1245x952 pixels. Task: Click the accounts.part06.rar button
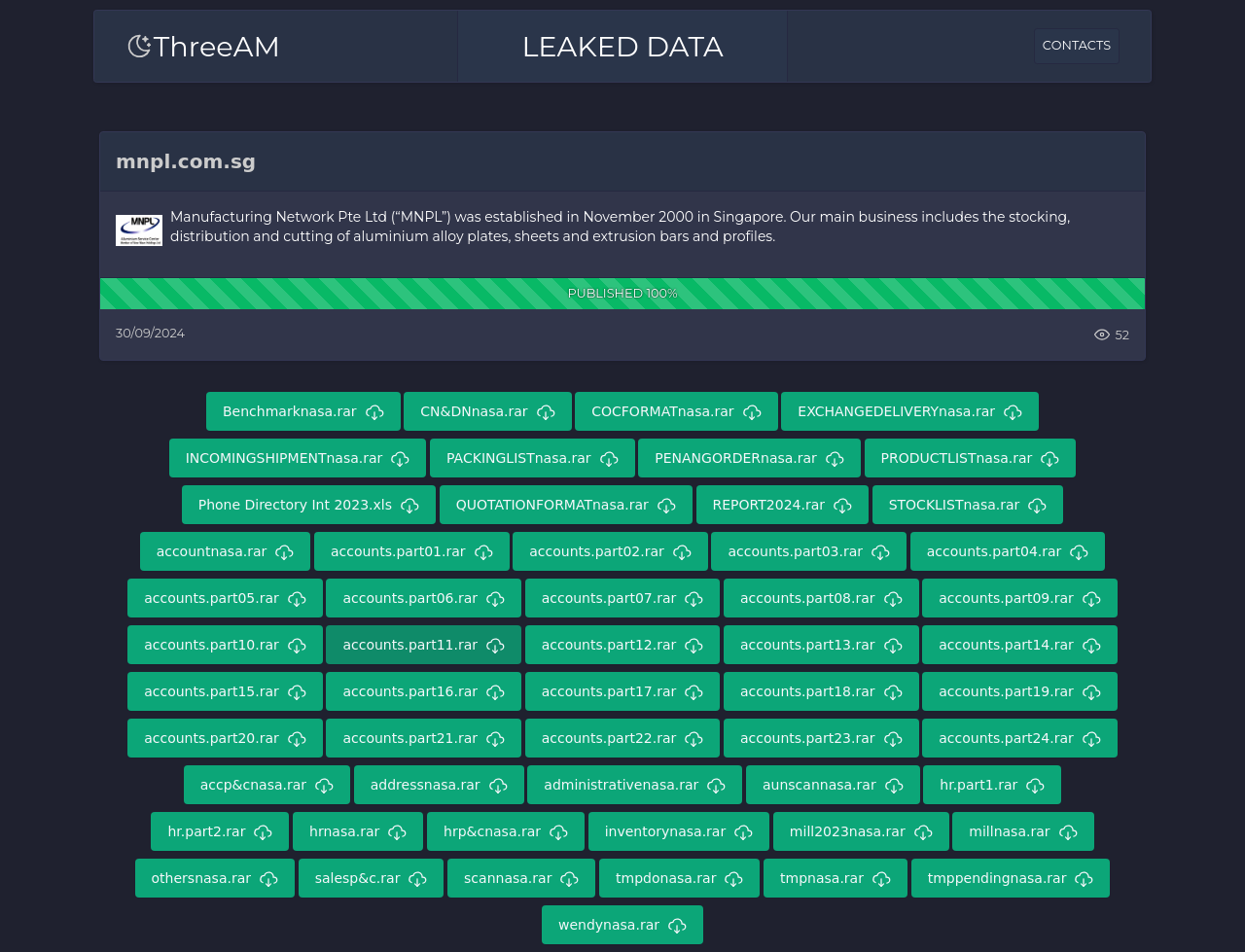423,598
